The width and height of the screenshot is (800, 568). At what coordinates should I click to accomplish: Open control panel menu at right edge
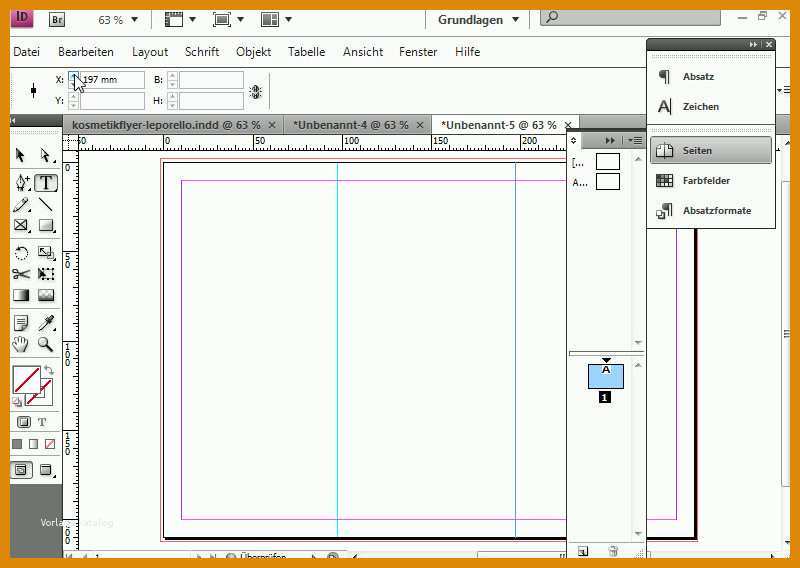784,90
